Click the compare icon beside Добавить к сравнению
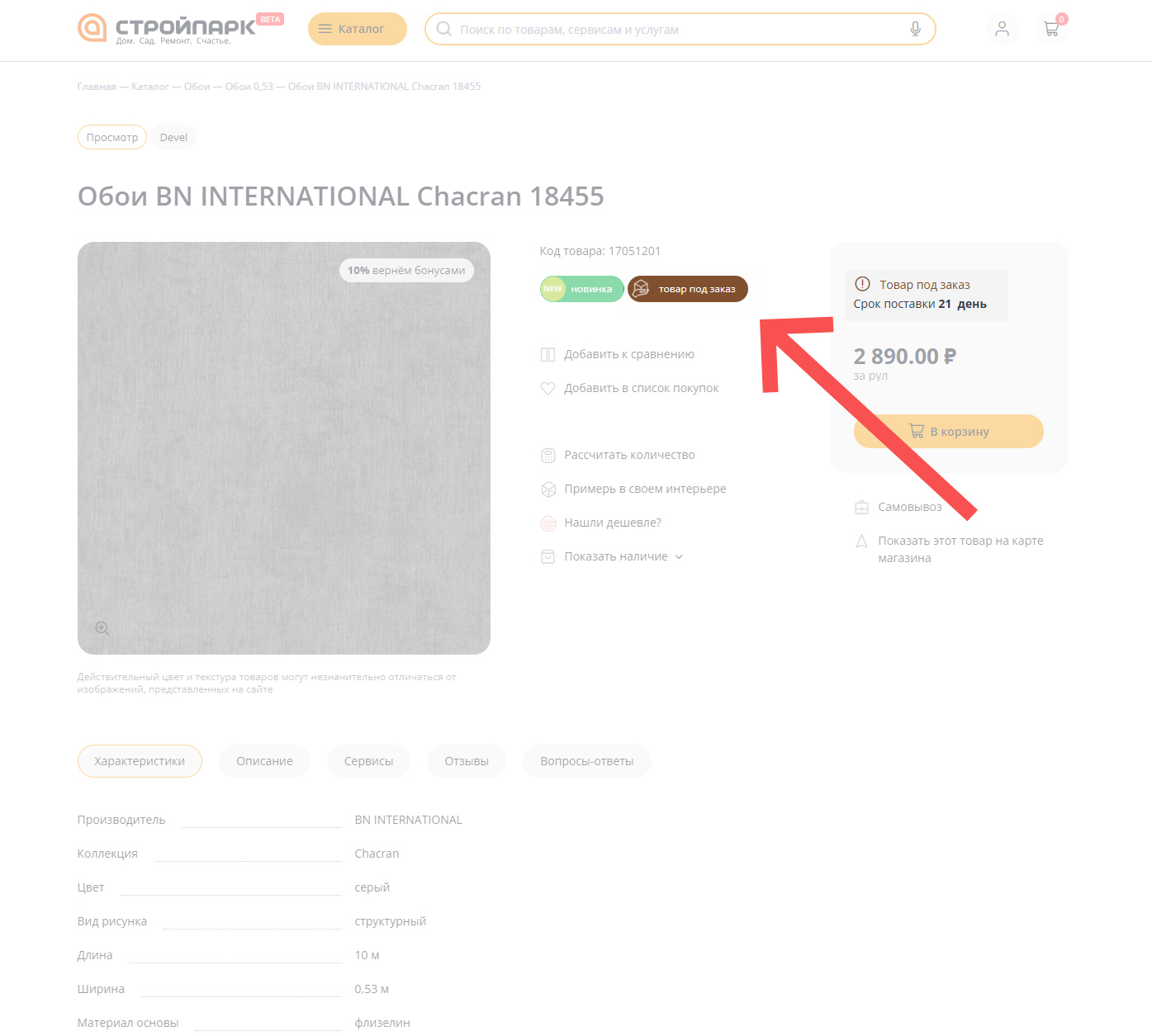Image resolution: width=1152 pixels, height=1036 pixels. (x=548, y=355)
